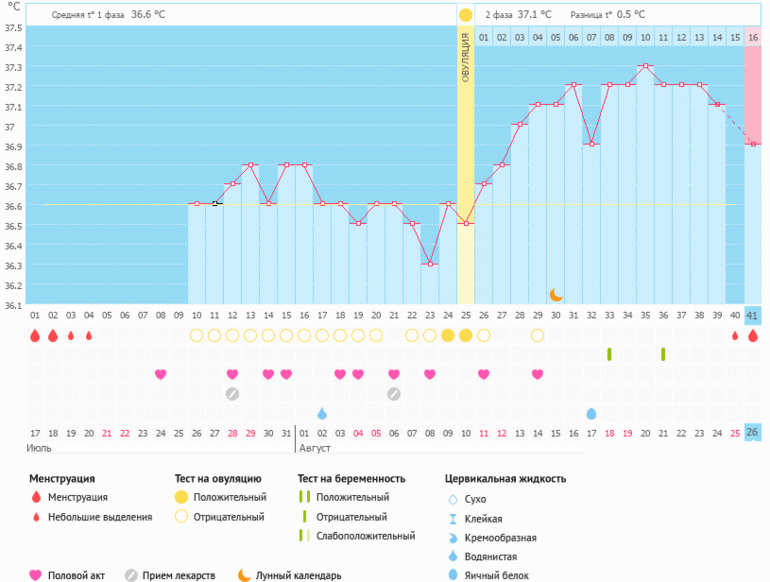Select the highlighted cycle day 41 cell

click(x=753, y=316)
